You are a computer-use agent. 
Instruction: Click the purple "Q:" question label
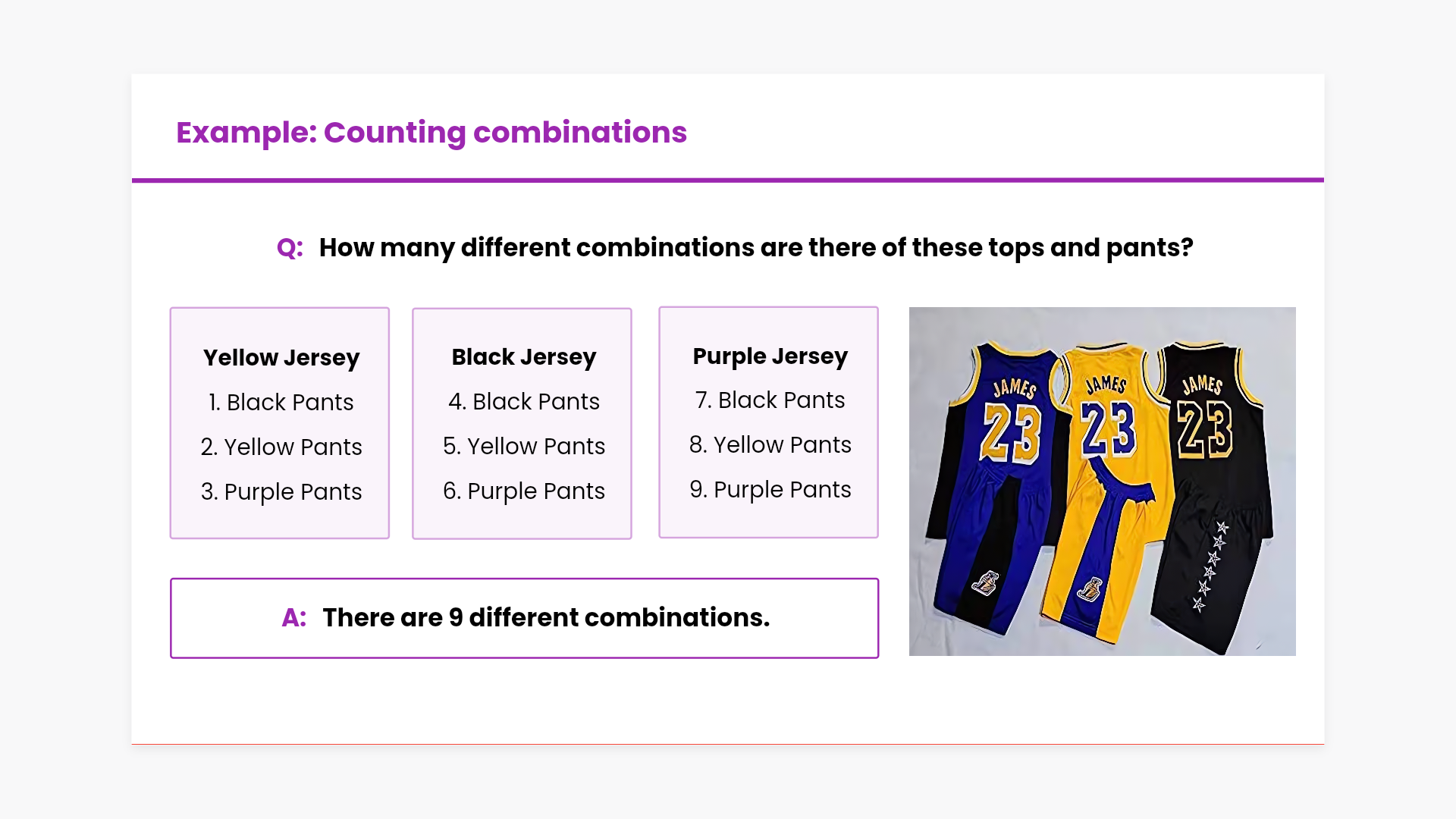[290, 248]
